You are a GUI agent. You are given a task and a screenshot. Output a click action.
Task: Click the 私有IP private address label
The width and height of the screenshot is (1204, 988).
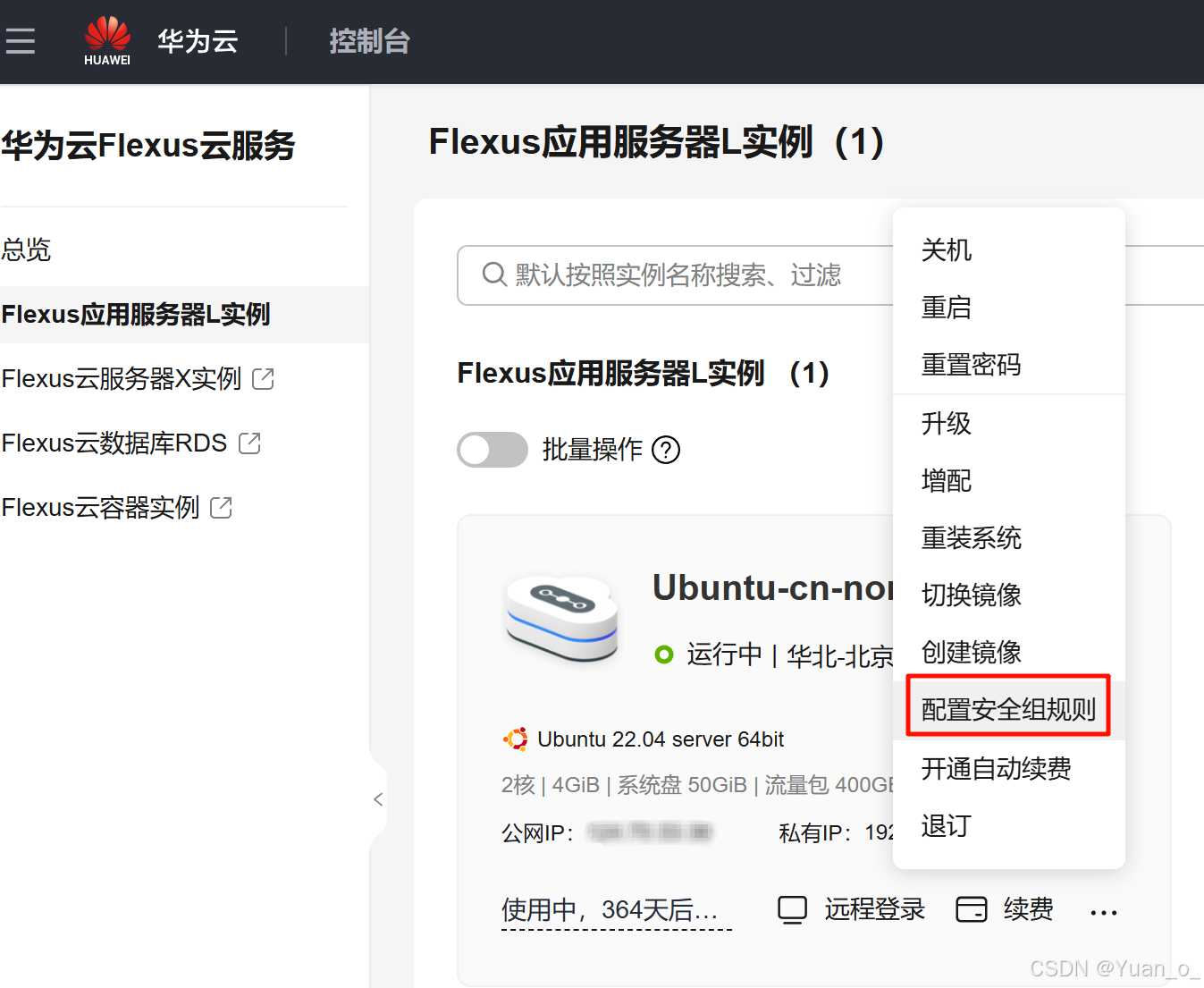pos(815,832)
